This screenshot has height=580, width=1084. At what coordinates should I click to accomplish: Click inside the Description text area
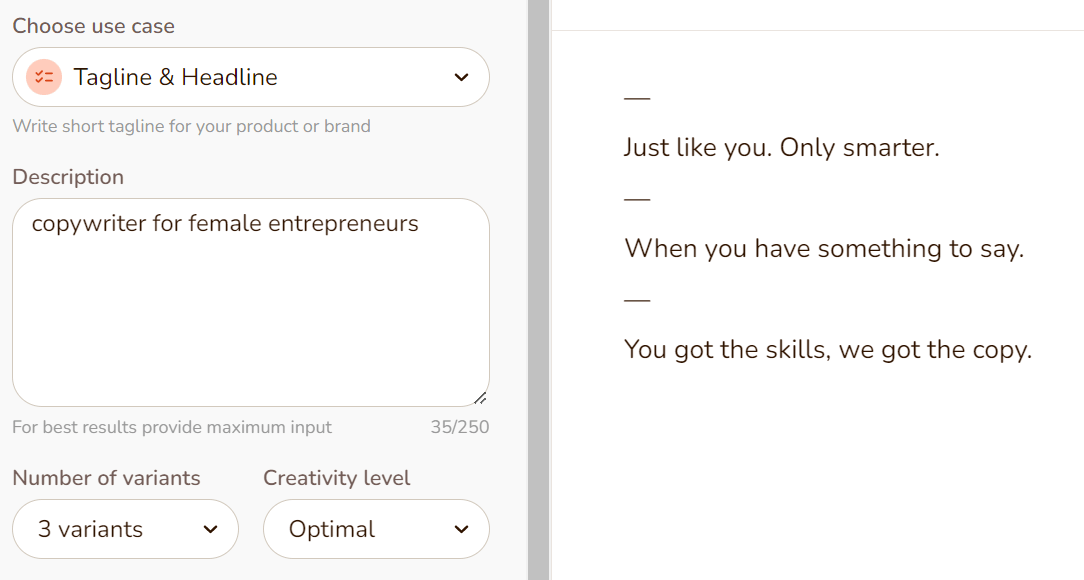(251, 303)
